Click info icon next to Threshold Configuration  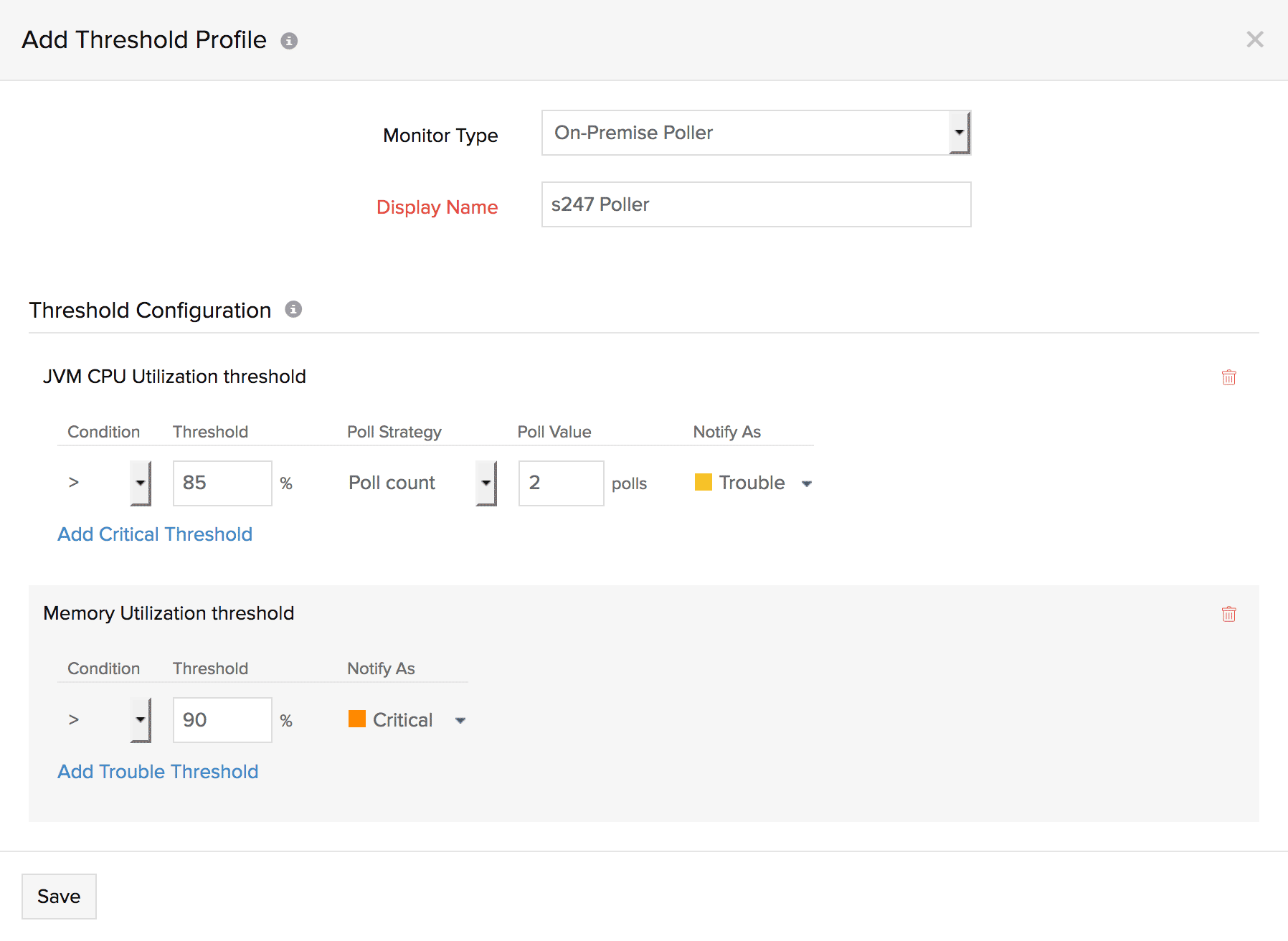293,309
